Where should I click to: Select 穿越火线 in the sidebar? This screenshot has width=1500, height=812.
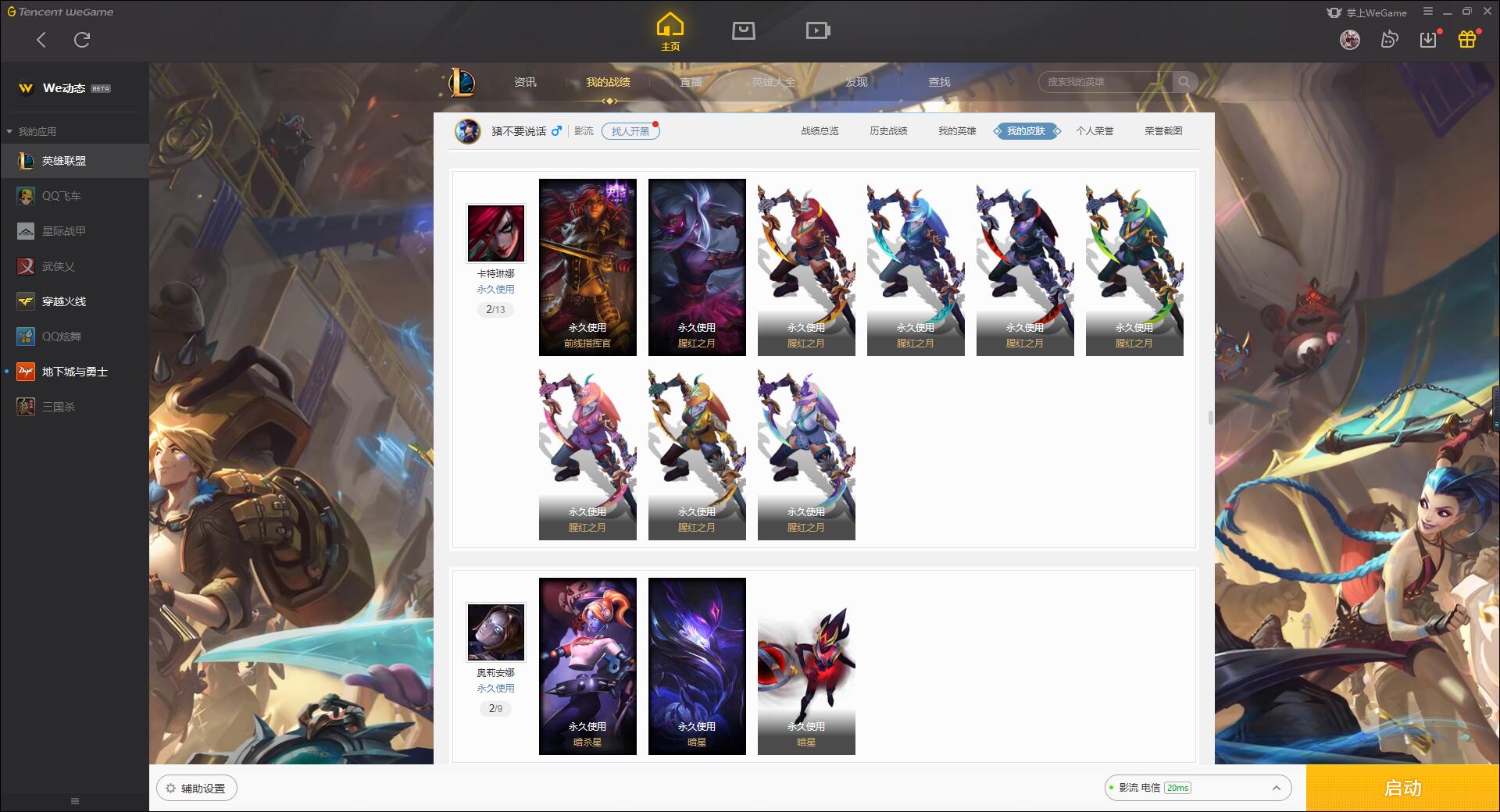[x=74, y=301]
